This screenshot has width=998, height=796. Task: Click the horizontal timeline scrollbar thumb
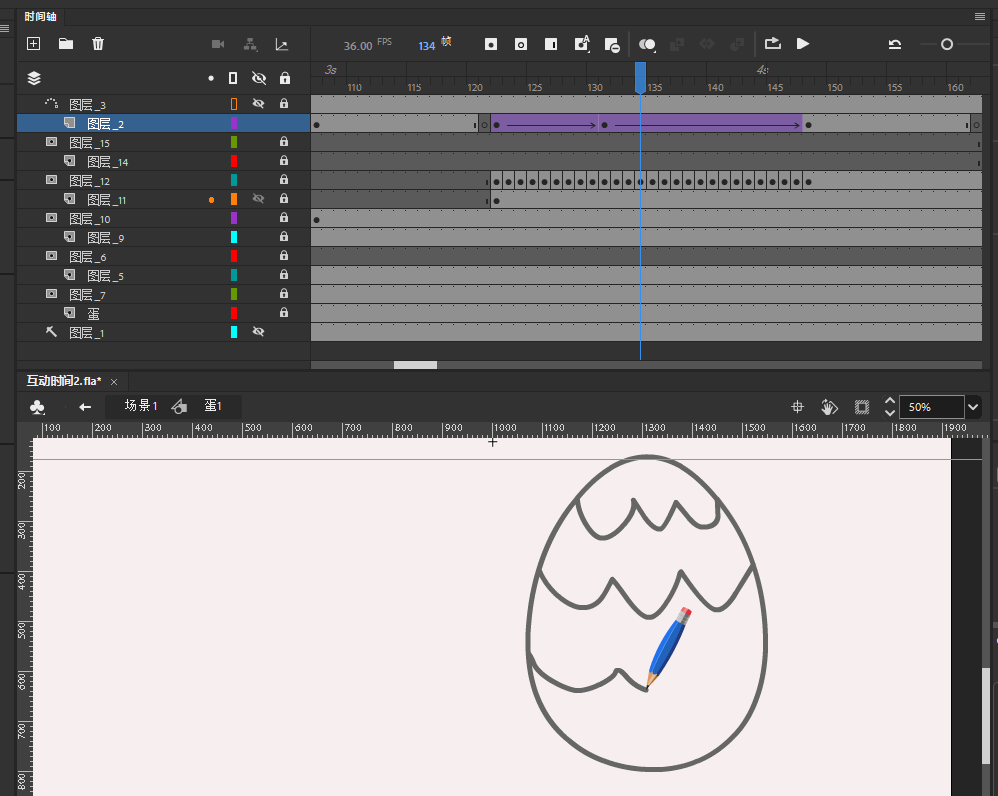click(415, 365)
